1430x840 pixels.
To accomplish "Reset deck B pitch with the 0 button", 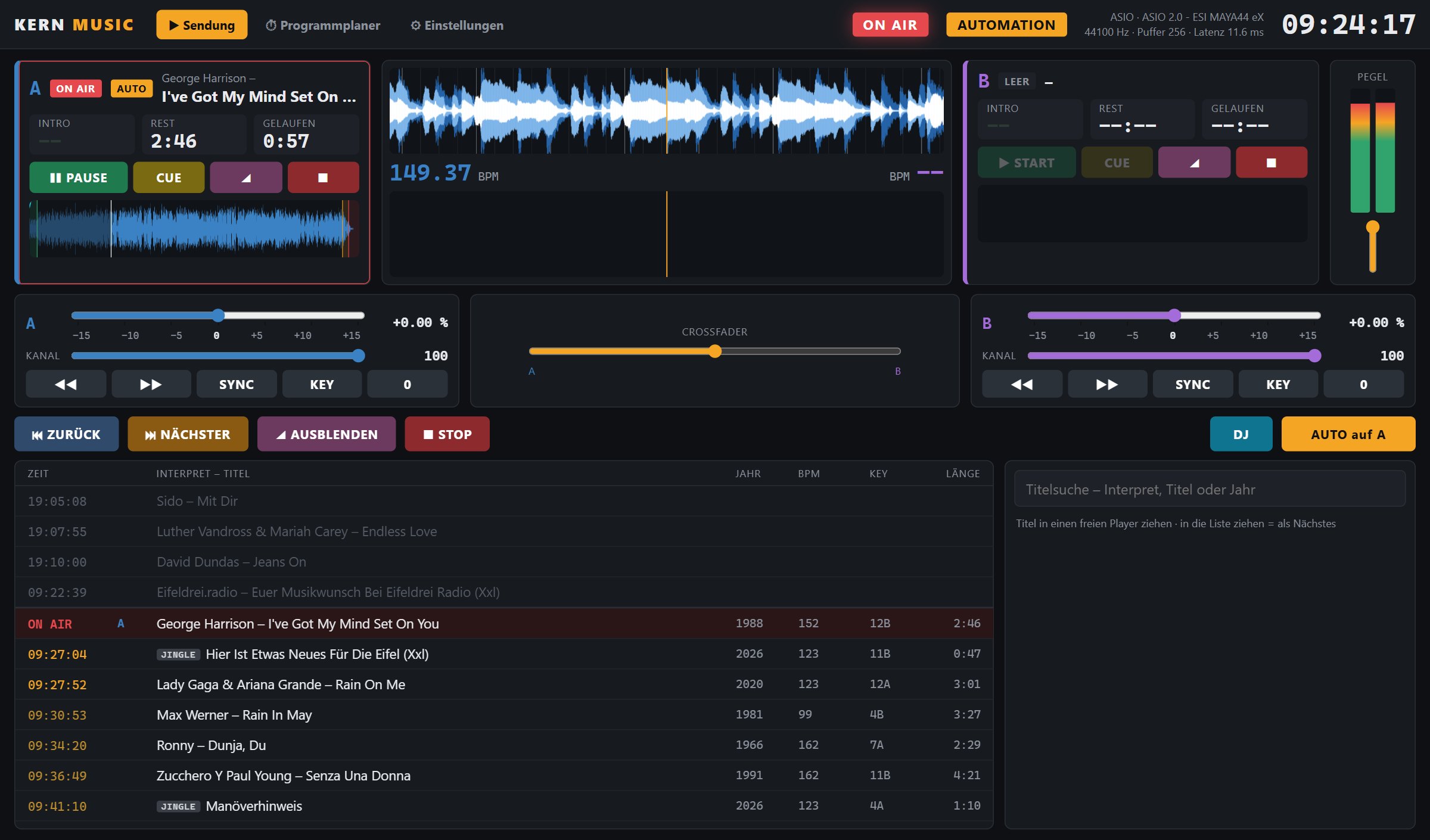I will [1364, 384].
